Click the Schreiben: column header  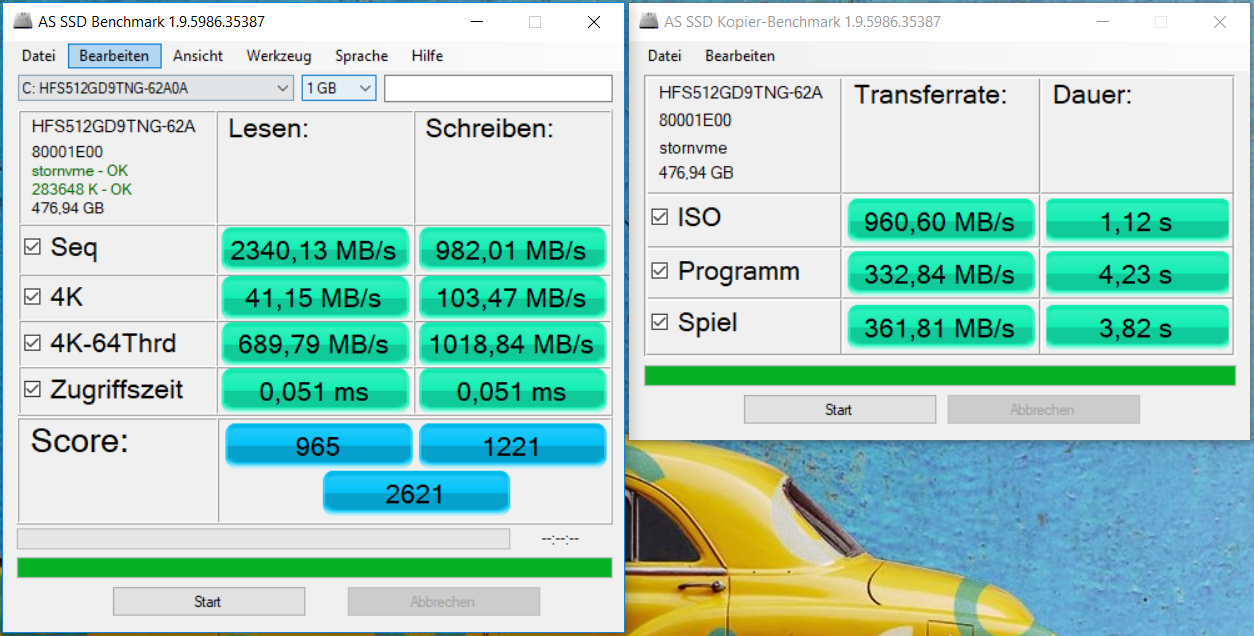pos(490,128)
